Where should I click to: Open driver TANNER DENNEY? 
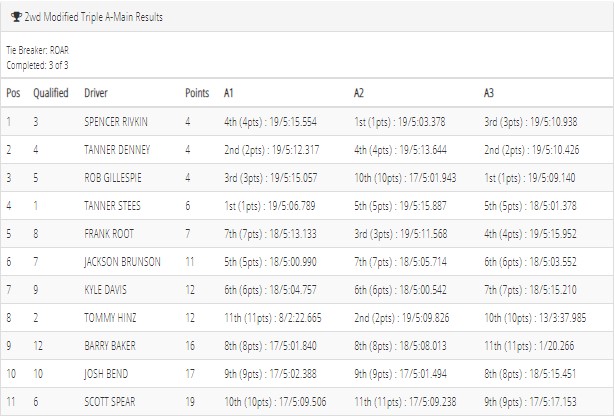pyautogui.click(x=117, y=150)
